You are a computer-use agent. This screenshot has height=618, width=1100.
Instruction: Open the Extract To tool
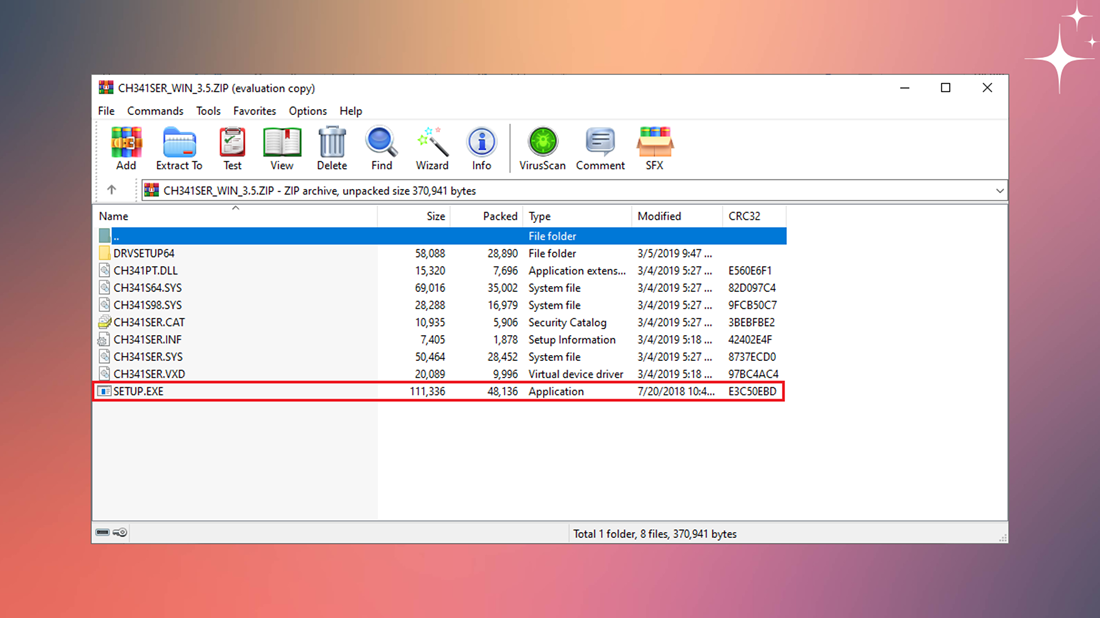coord(179,149)
